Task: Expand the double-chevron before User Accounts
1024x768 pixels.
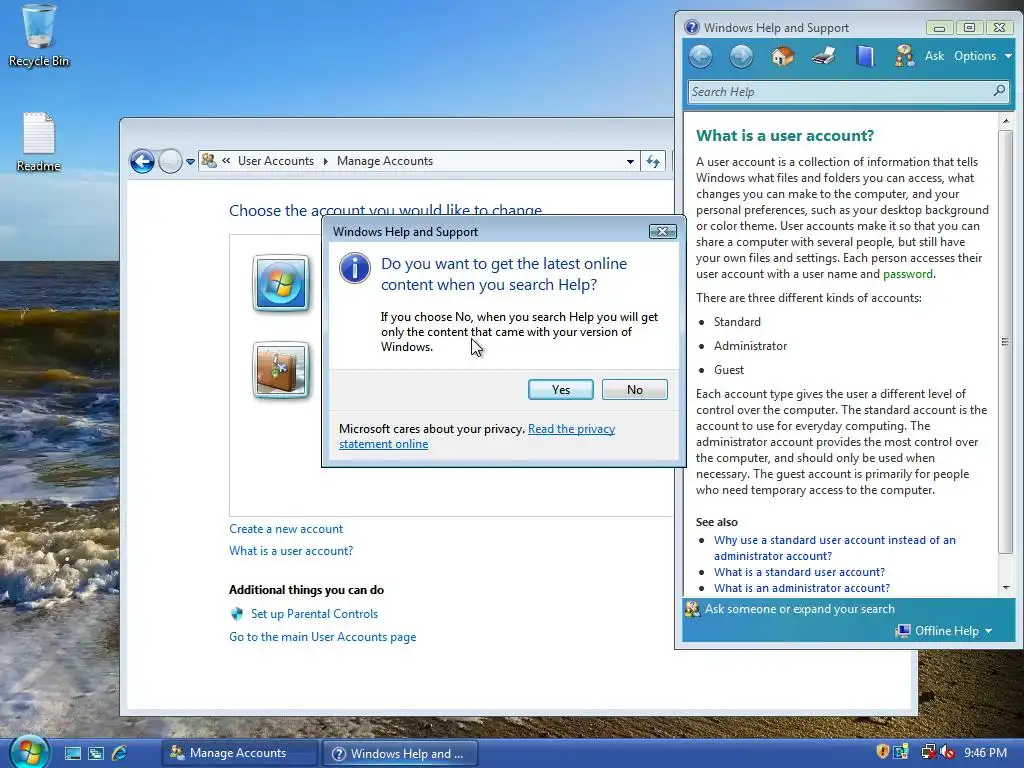Action: point(226,161)
